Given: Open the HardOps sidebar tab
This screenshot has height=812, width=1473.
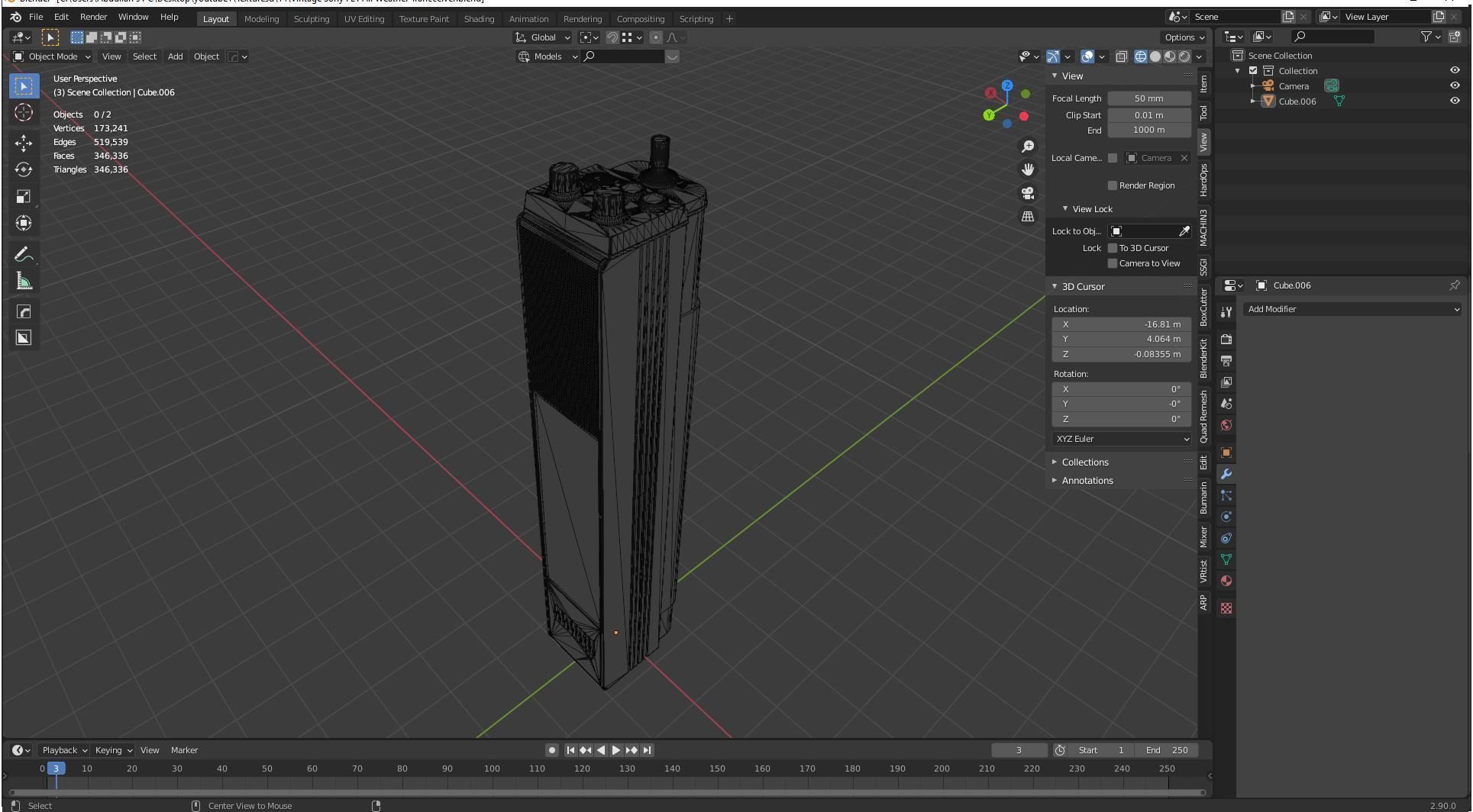Looking at the screenshot, I should 1204,179.
